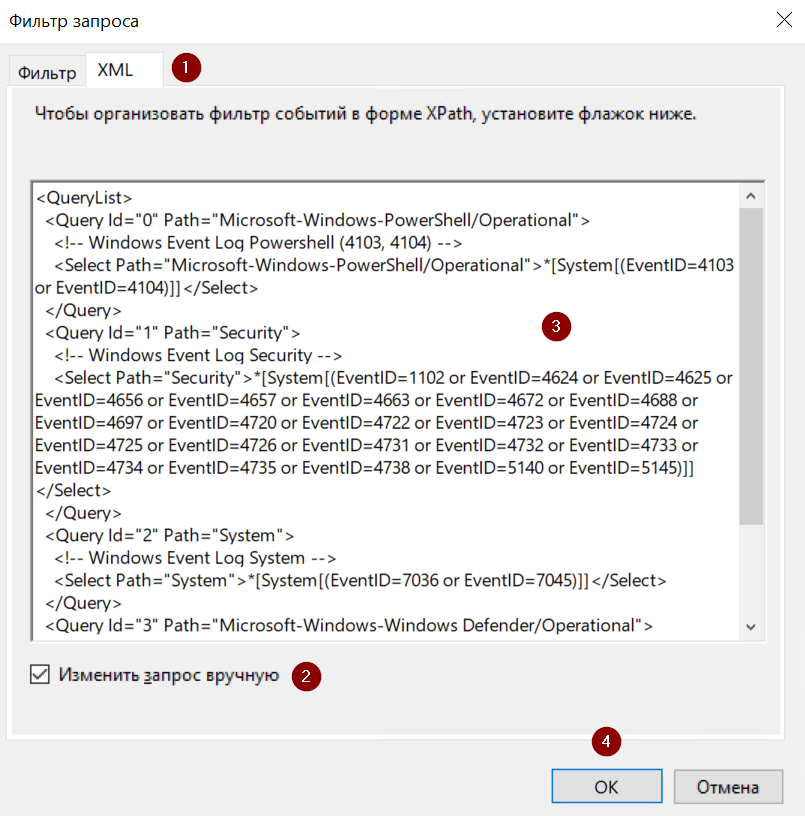The height and width of the screenshot is (816, 805).
Task: Confirm the filter with OK
Action: 606,786
